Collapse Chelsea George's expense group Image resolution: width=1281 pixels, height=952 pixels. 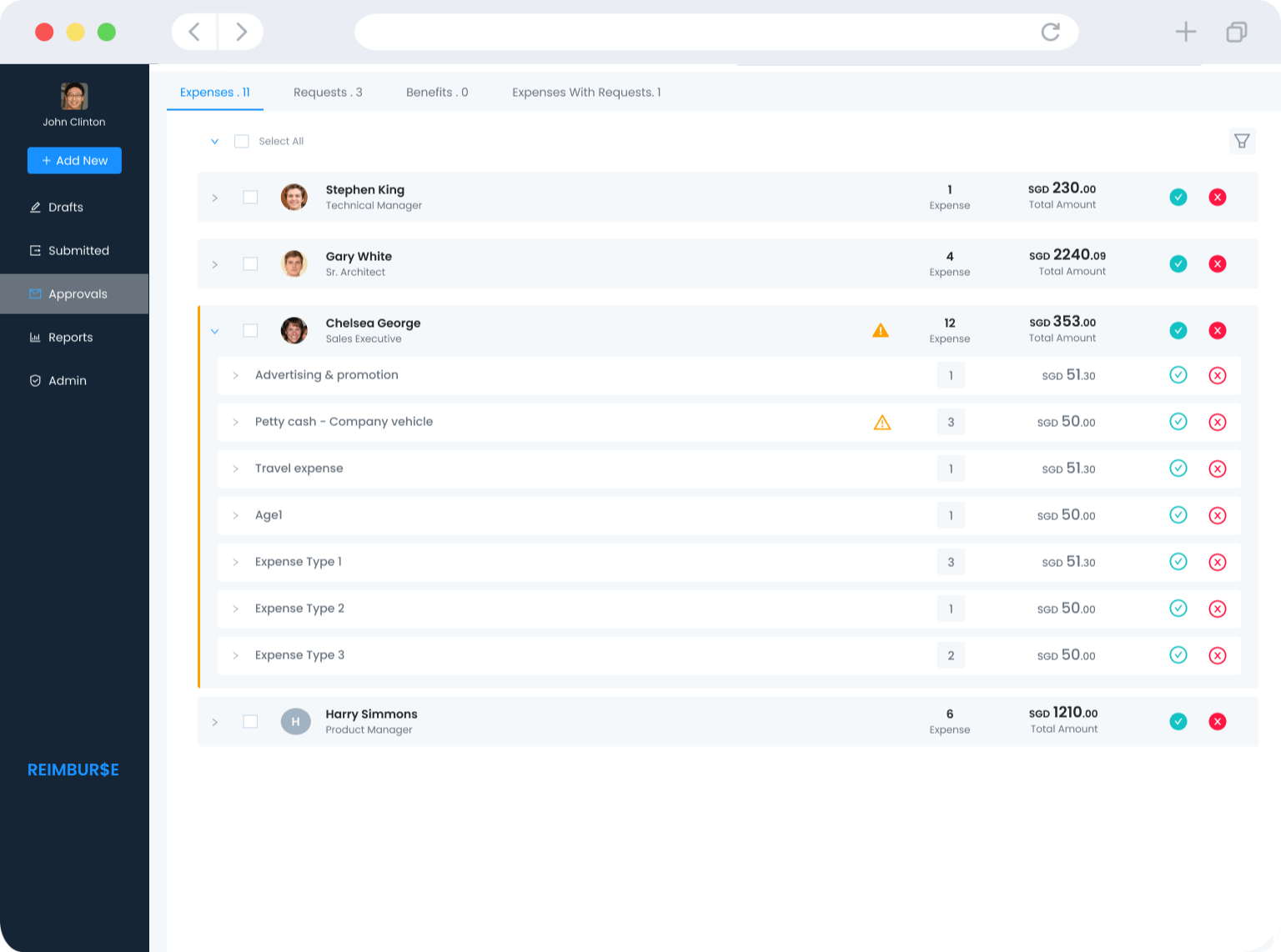pyautogui.click(x=215, y=331)
